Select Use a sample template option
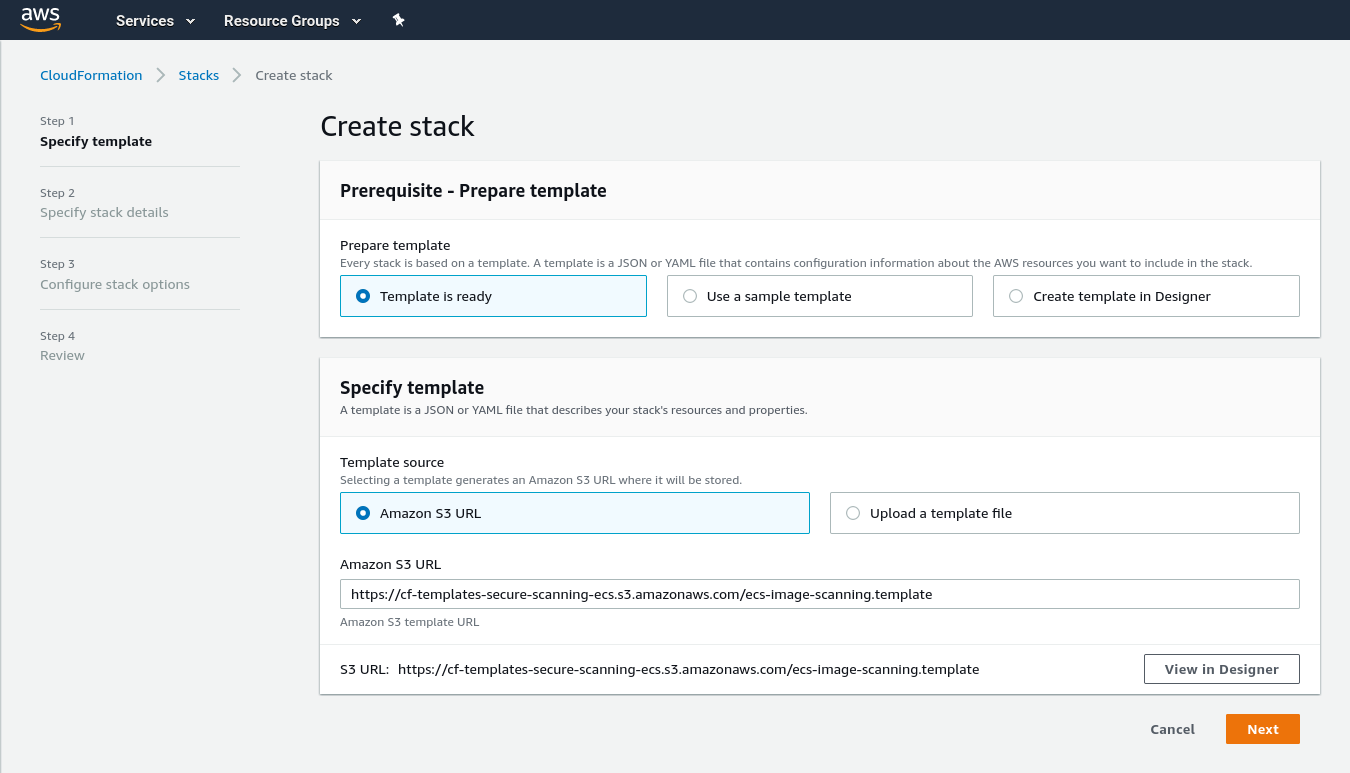Image resolution: width=1350 pixels, height=773 pixels. point(819,296)
